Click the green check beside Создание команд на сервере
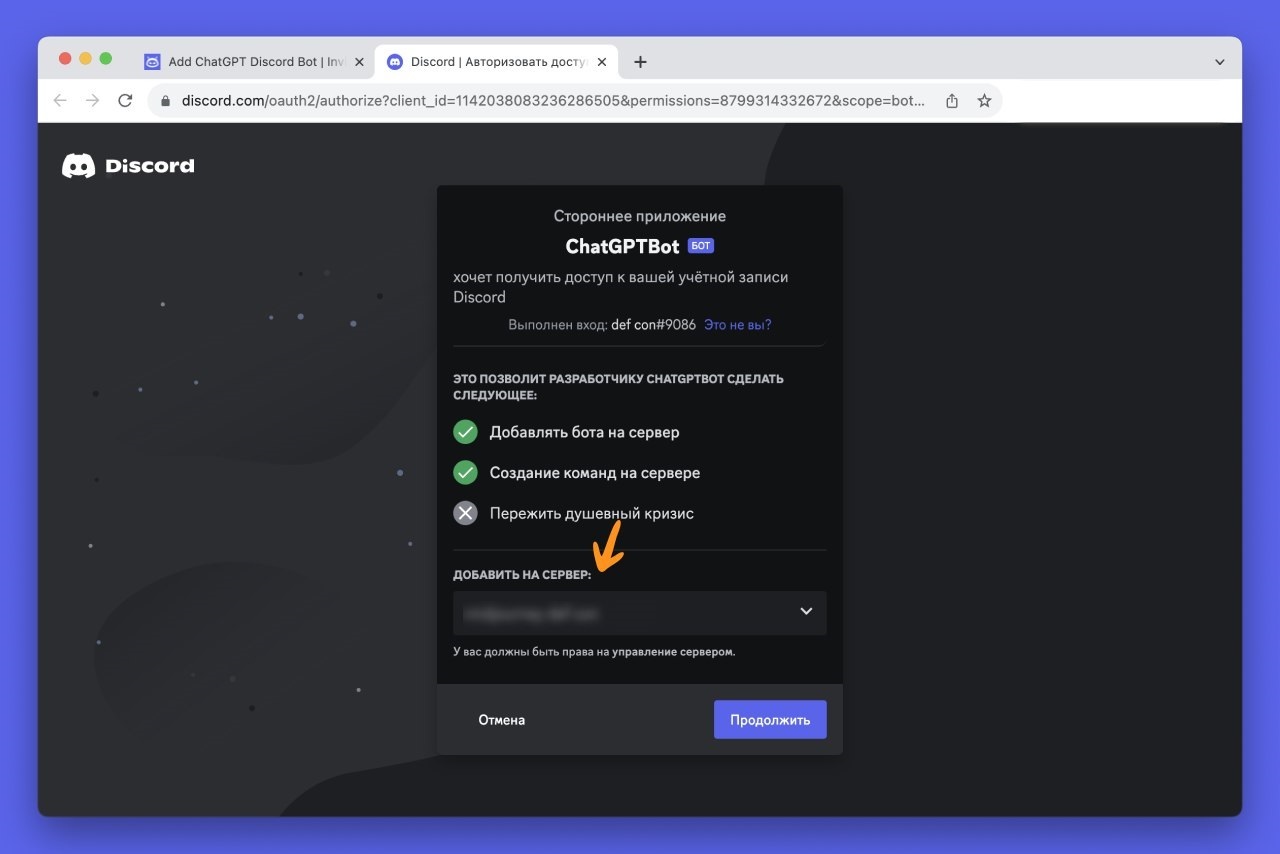 click(465, 472)
